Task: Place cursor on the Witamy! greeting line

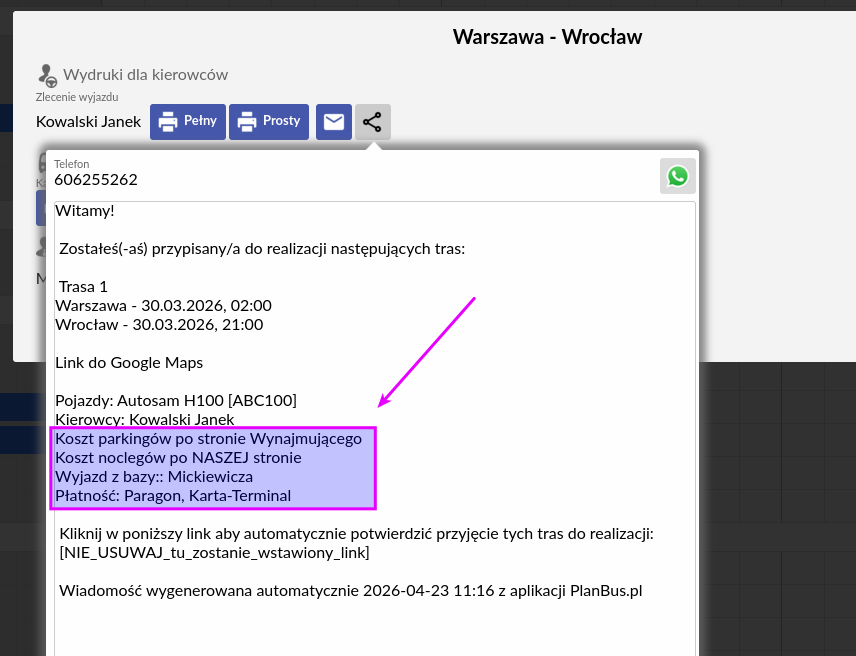Action: pyautogui.click(x=85, y=211)
